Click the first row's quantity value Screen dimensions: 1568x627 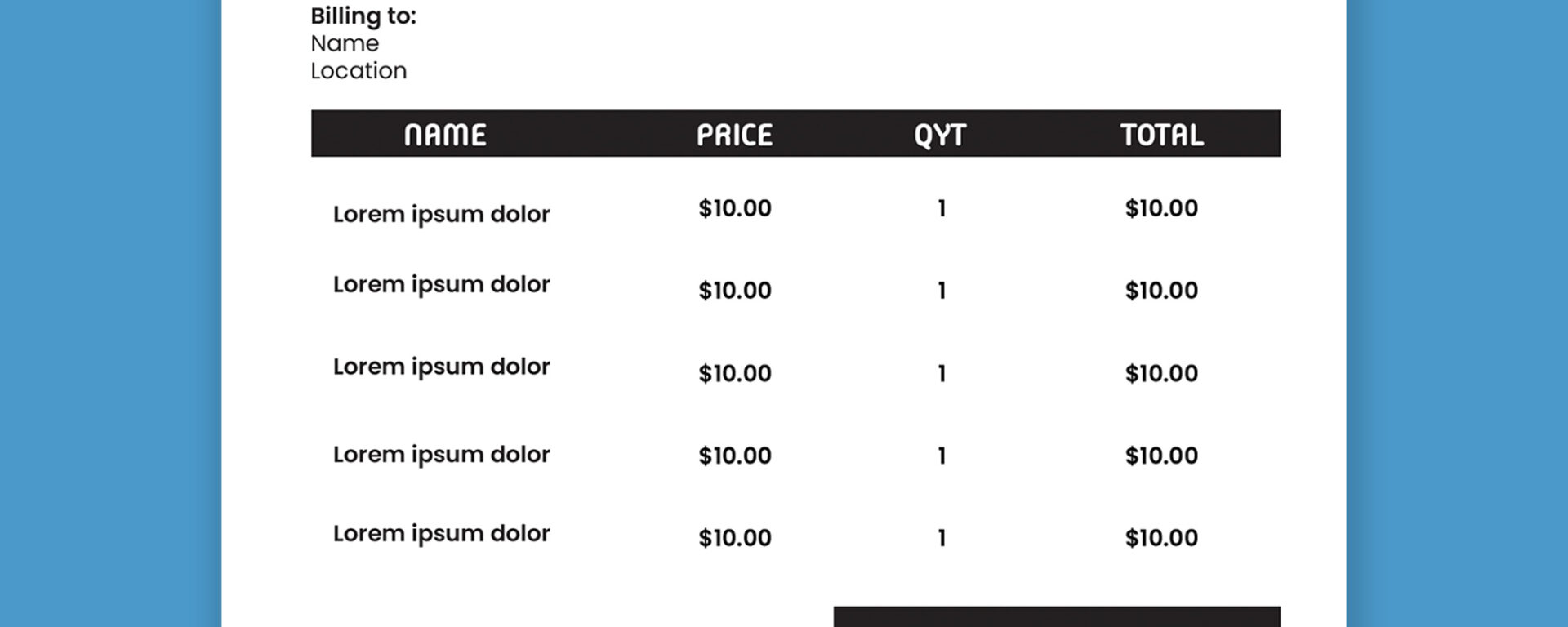tap(942, 208)
